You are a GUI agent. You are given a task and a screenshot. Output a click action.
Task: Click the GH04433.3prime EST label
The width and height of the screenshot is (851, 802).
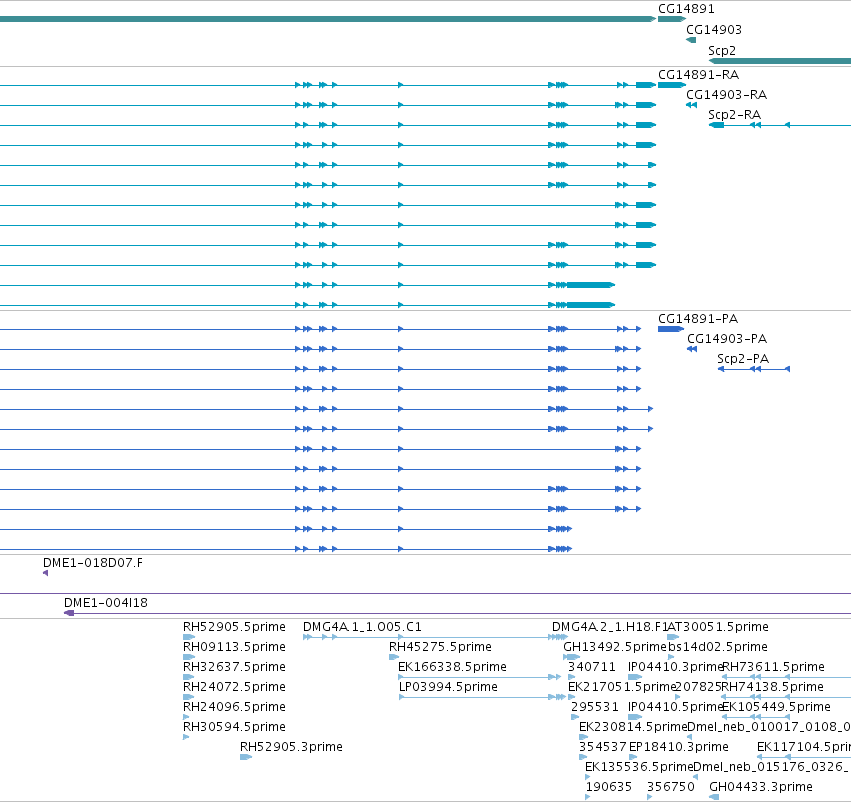760,787
